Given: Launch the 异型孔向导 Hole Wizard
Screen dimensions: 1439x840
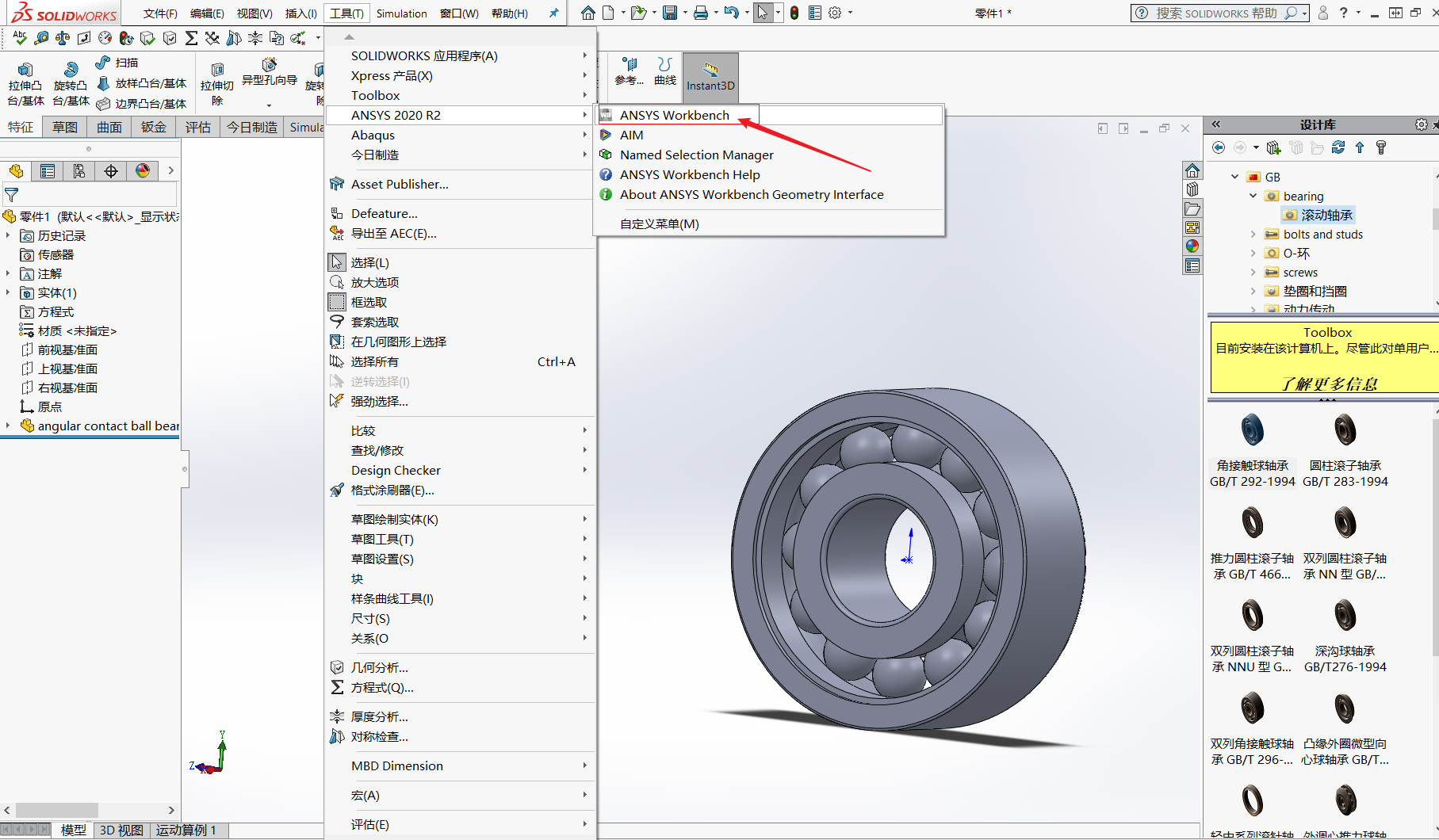Looking at the screenshot, I should (x=269, y=79).
